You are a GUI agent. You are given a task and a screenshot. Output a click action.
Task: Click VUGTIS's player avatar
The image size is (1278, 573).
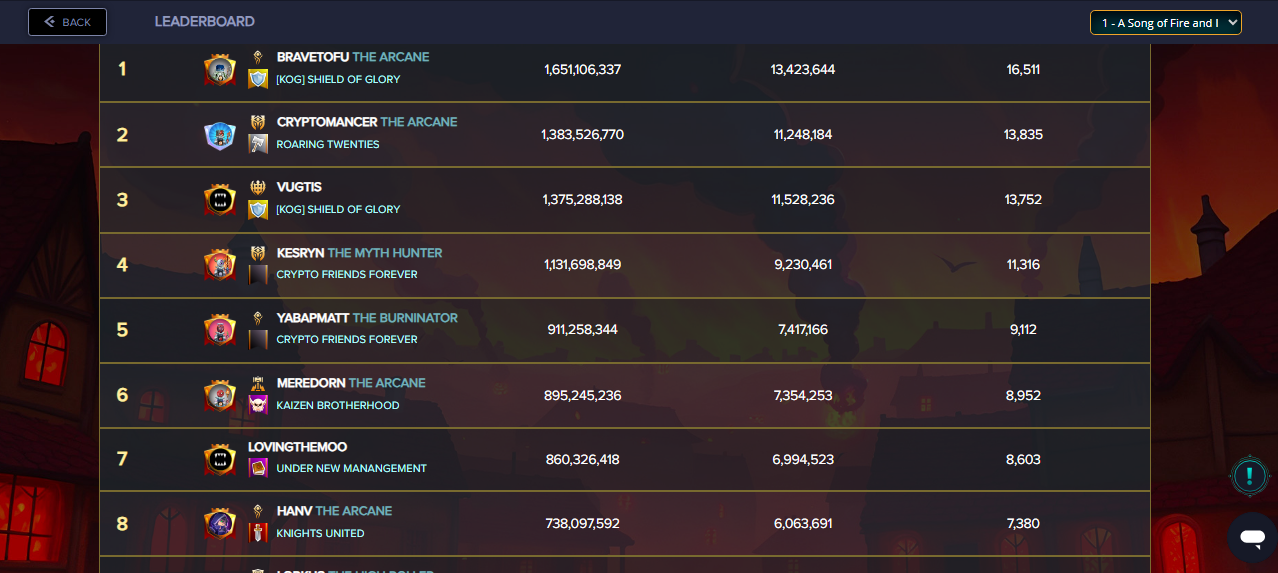pyautogui.click(x=220, y=200)
